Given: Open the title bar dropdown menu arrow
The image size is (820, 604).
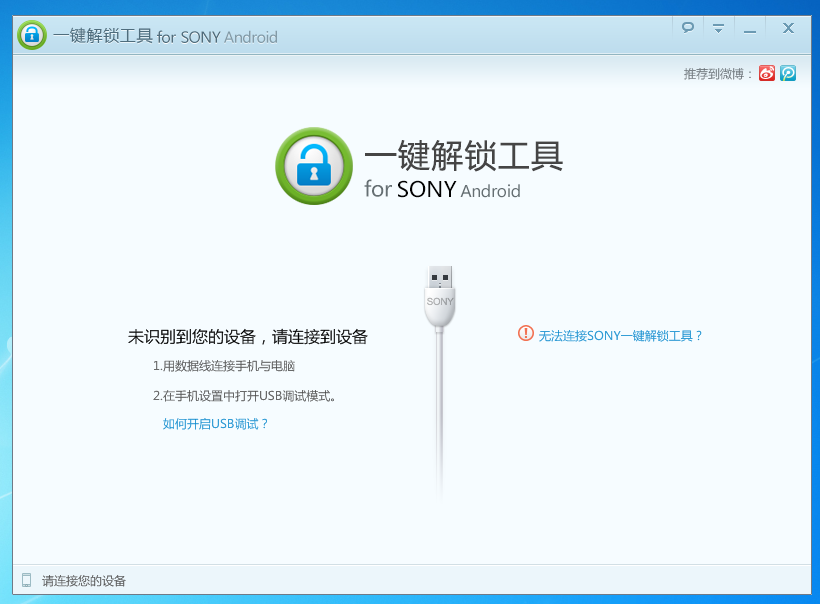Looking at the screenshot, I should pos(719,28).
